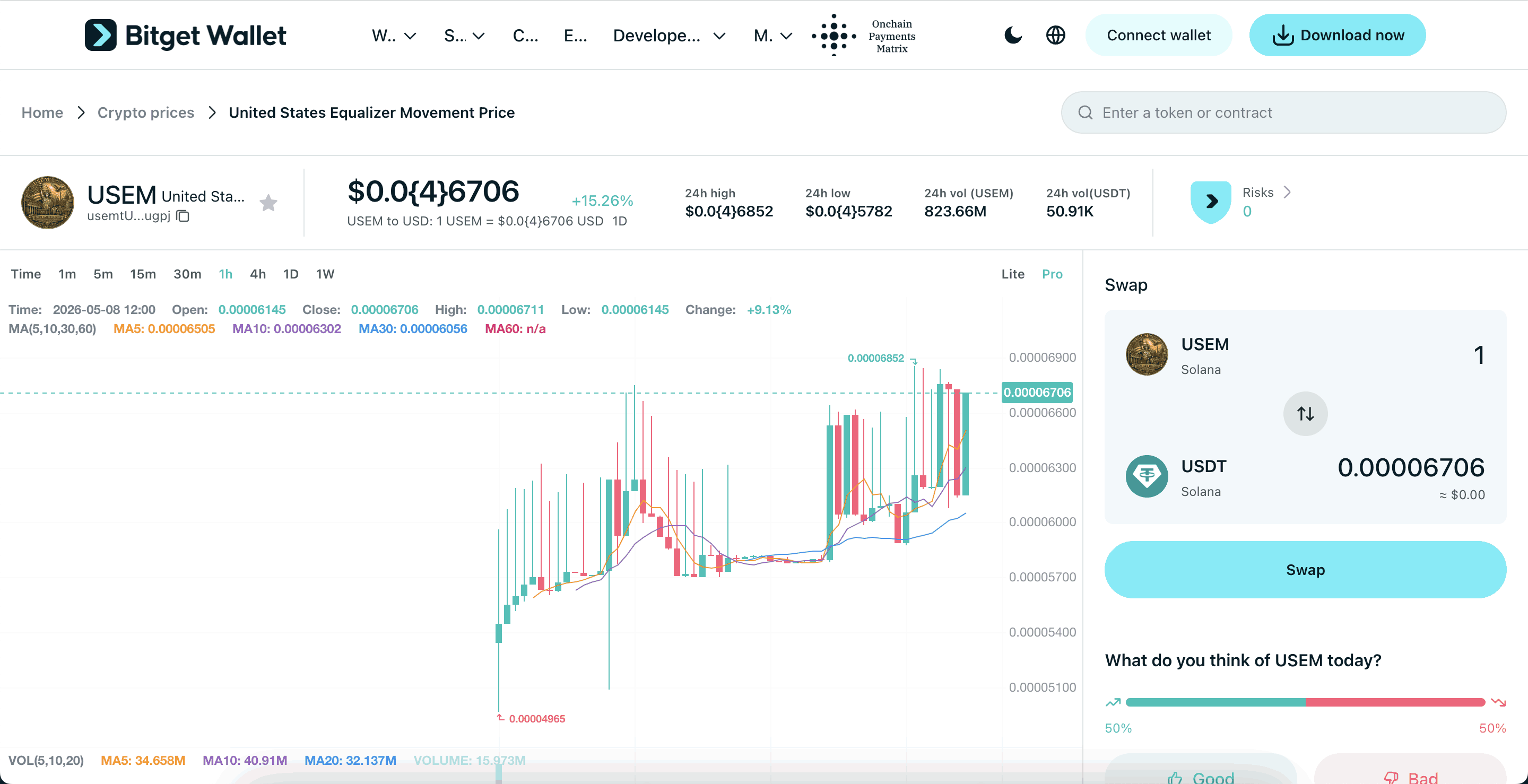
Task: Click the VOL(5,10,20) volume indicator label
Action: click(46, 761)
